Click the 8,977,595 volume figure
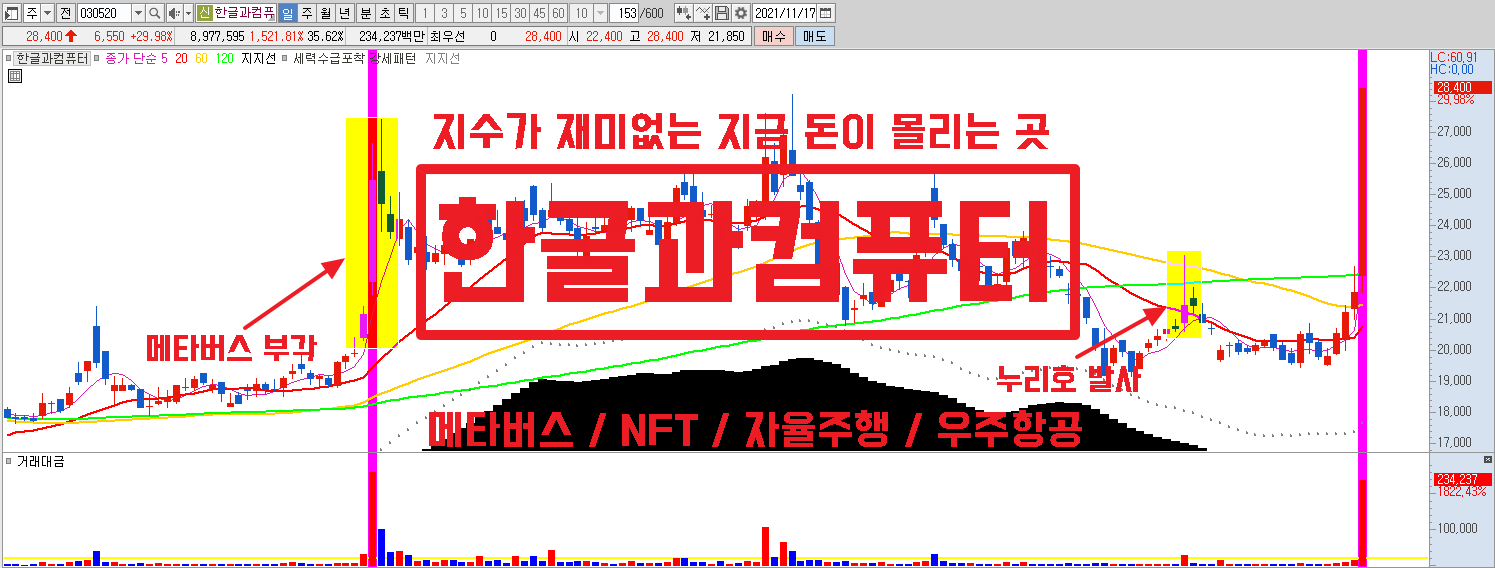The width and height of the screenshot is (1495, 568). click(x=217, y=36)
